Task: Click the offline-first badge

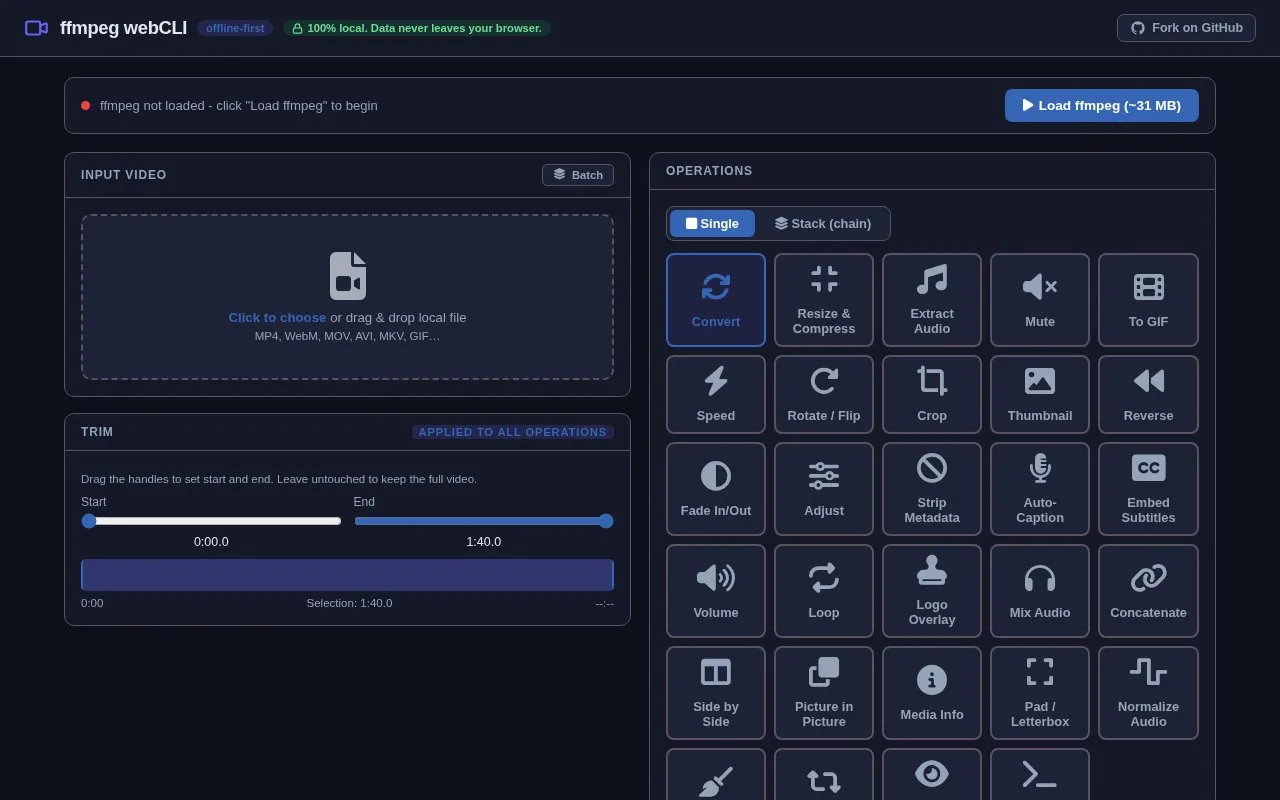Action: pyautogui.click(x=235, y=28)
